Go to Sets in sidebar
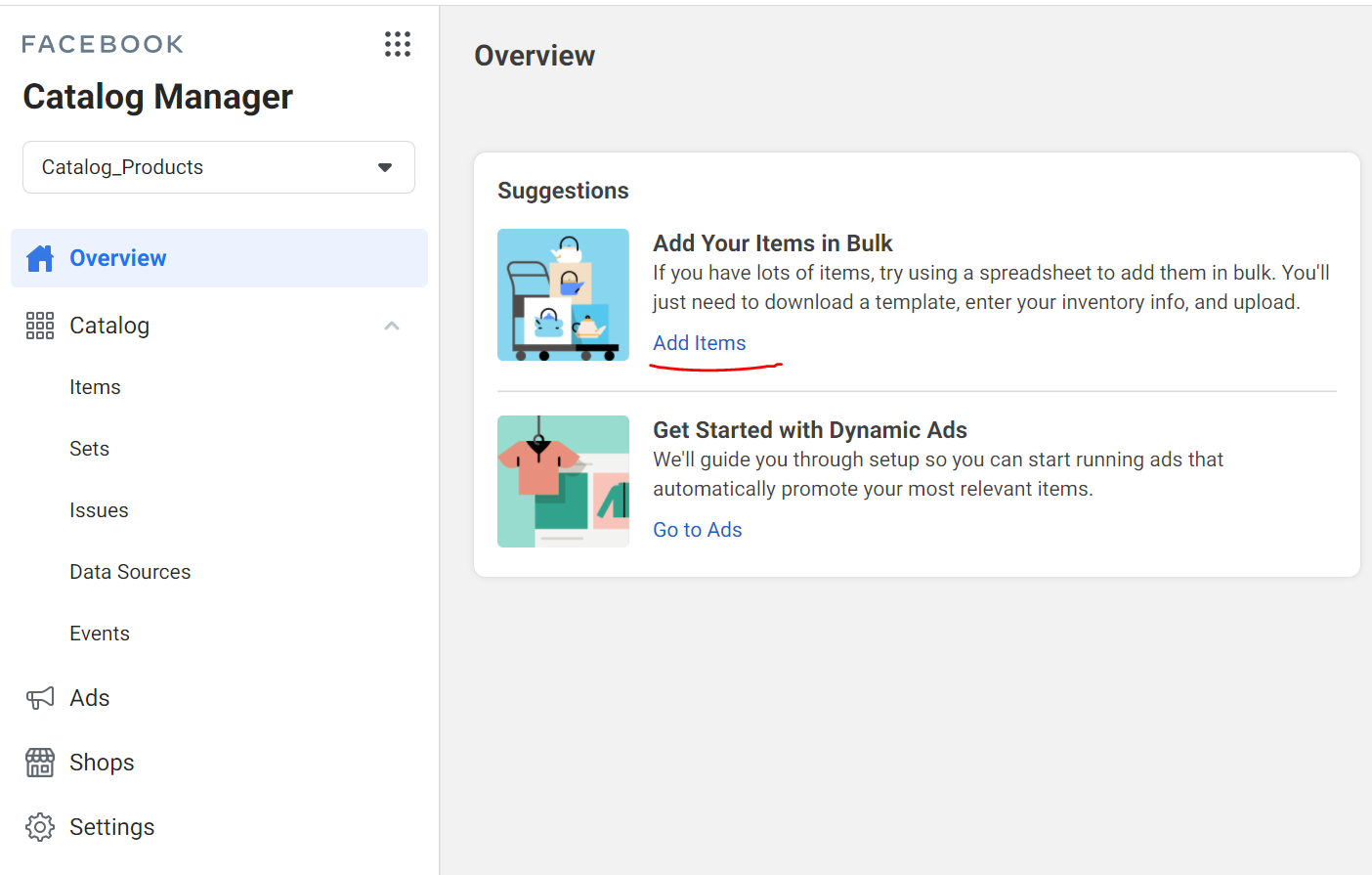The image size is (1372, 875). coord(89,449)
